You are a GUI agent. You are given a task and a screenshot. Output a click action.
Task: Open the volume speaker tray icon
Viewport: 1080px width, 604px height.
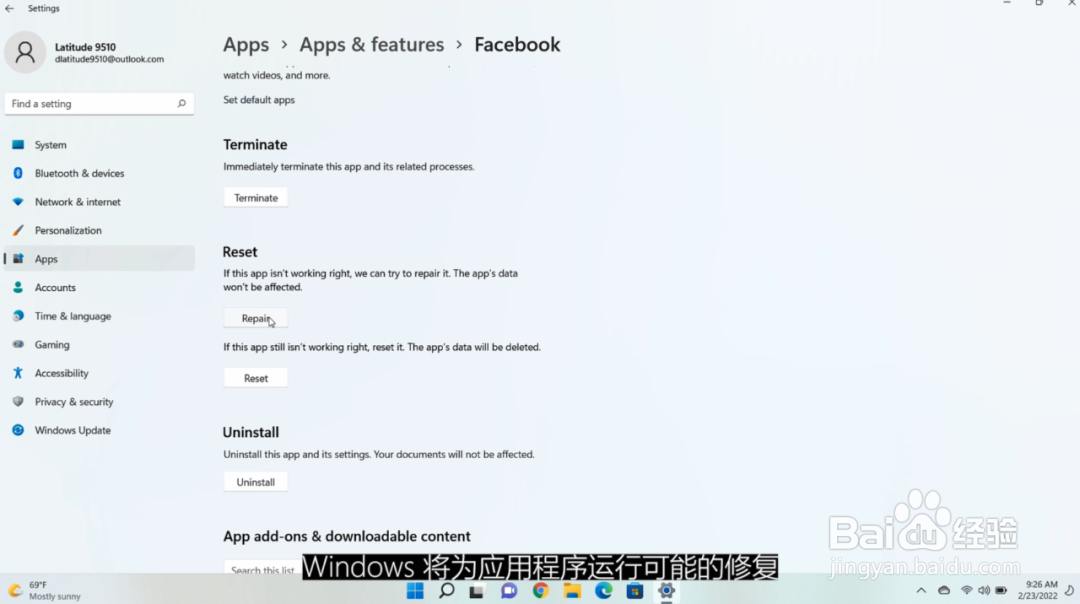(984, 590)
